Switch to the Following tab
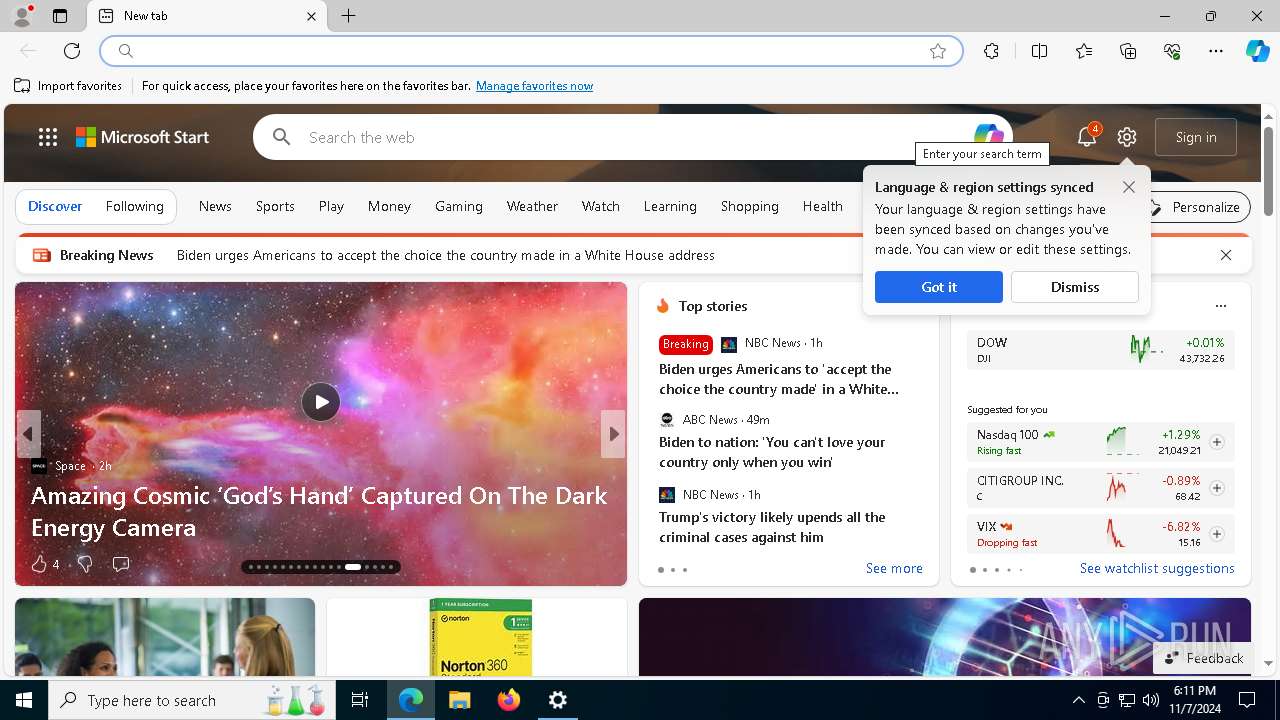Screen dimensions: 1280x720 134,206
